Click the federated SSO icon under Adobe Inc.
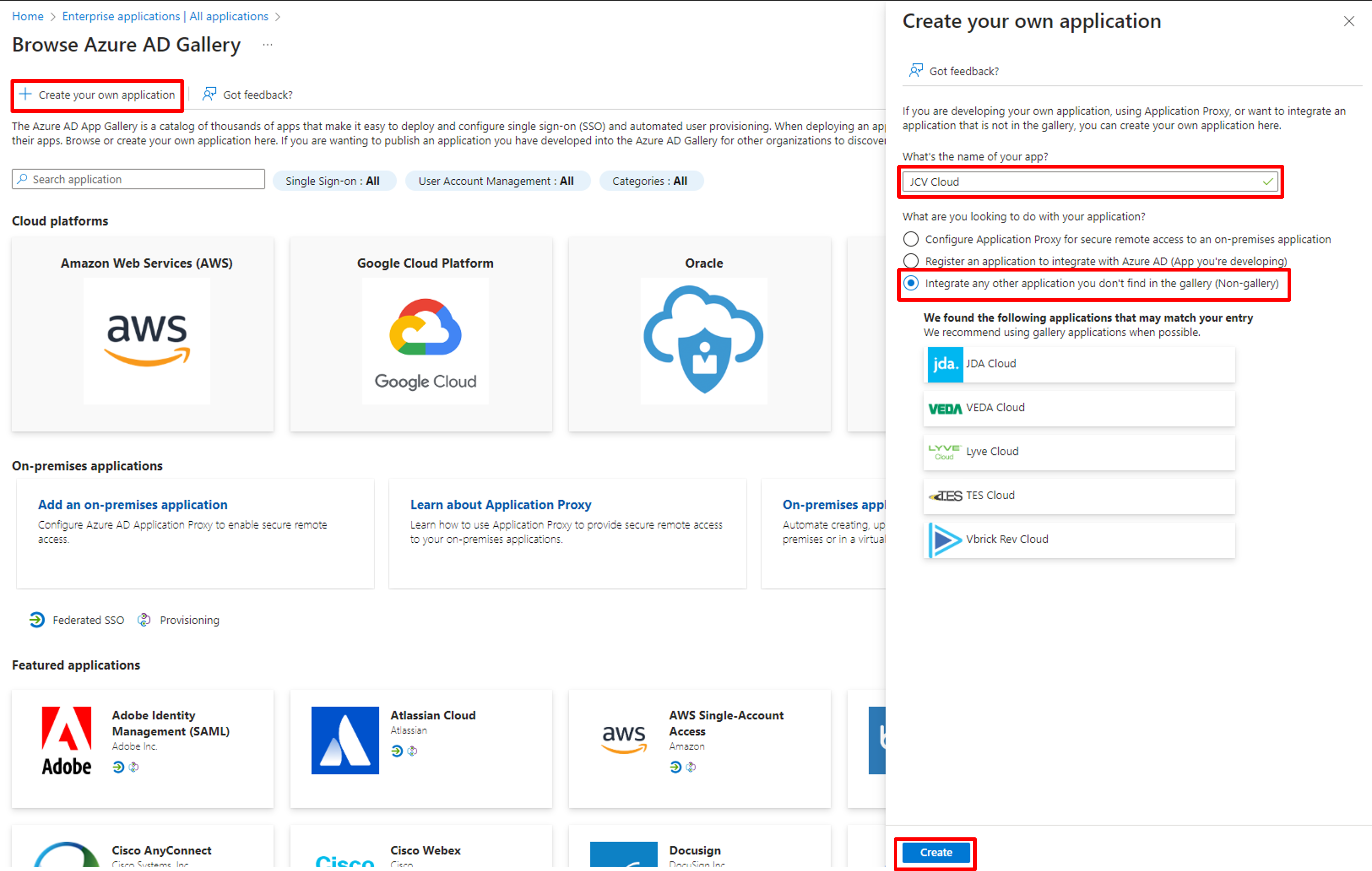The image size is (1372, 871). [x=118, y=767]
